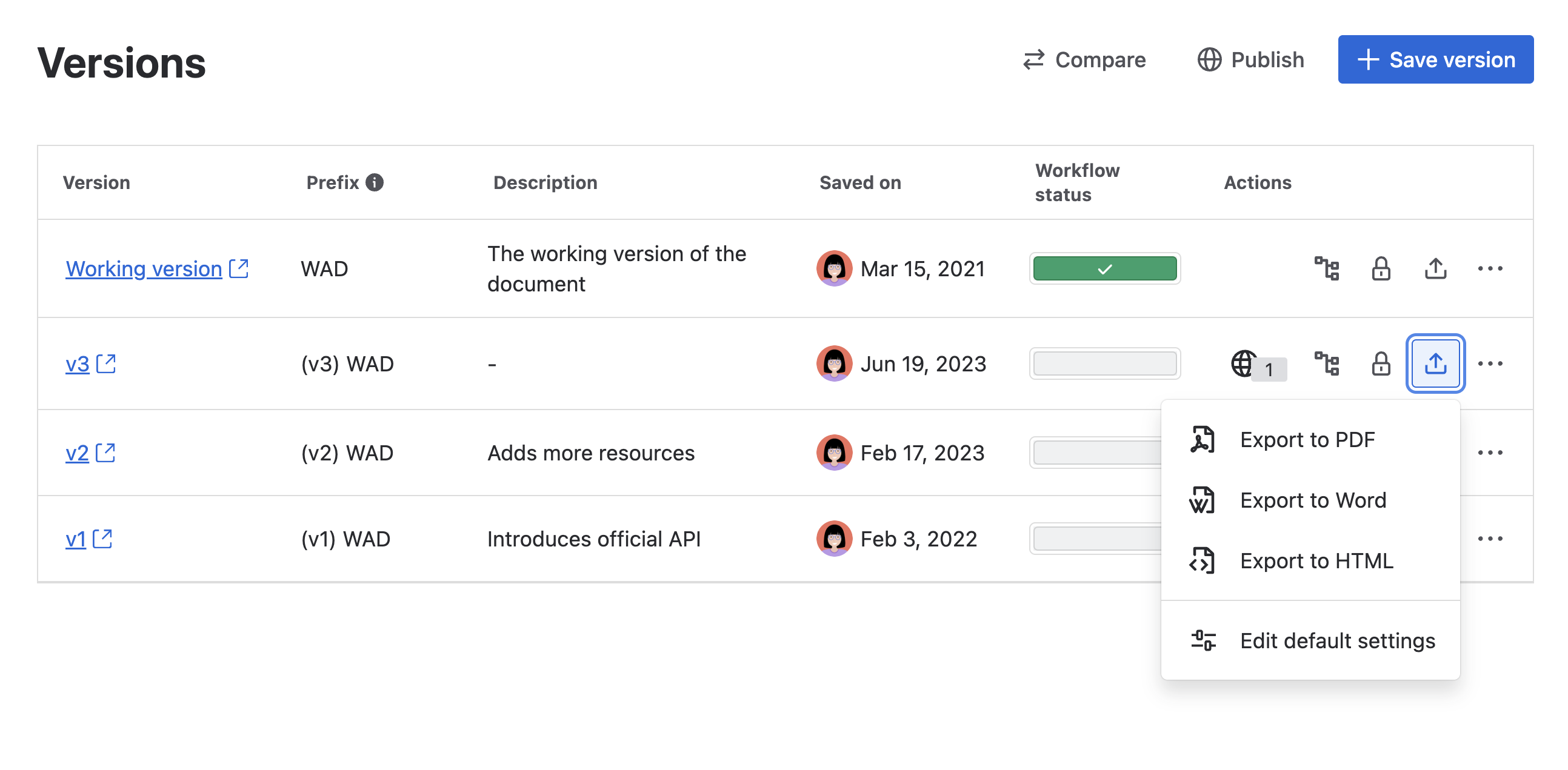The image size is (1568, 770).
Task: Open more actions menu for Working version
Action: coord(1489,268)
